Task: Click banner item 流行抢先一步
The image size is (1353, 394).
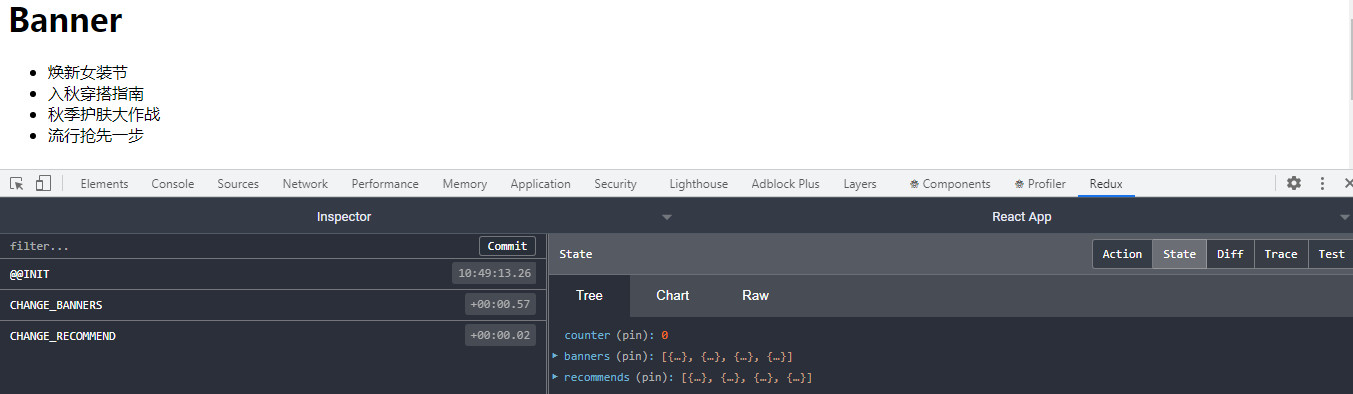Action: click(95, 135)
